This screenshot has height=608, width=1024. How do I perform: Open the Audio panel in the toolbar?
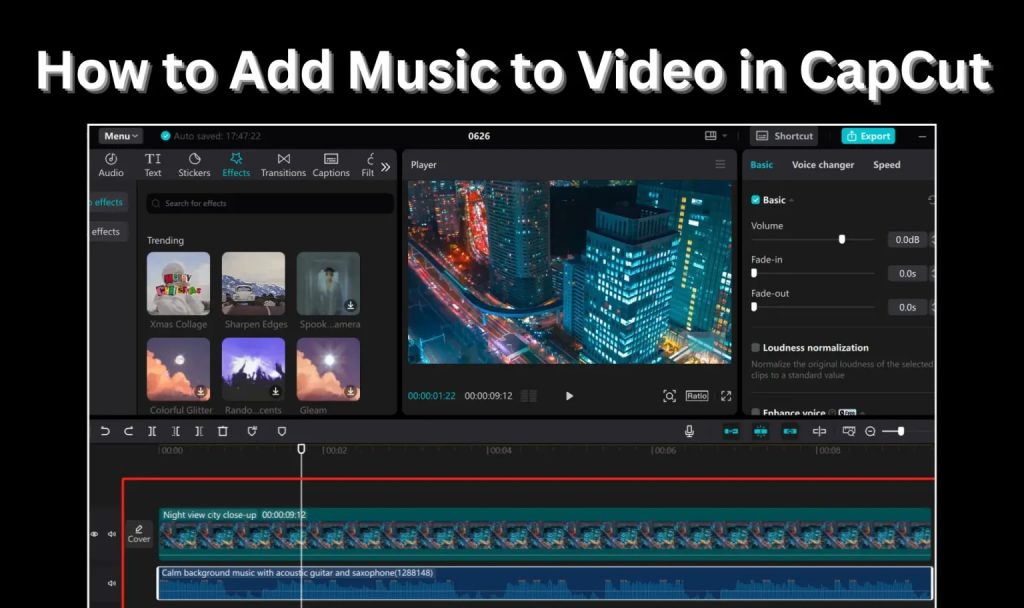(x=110, y=165)
